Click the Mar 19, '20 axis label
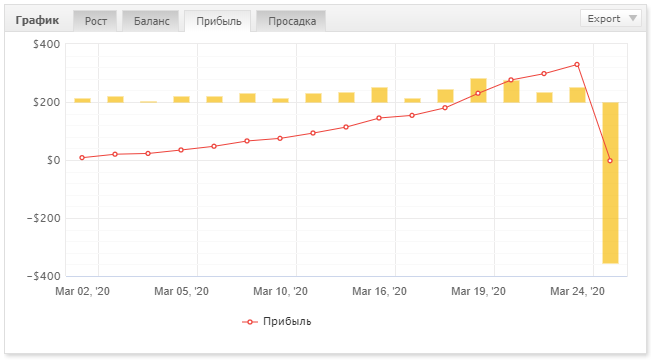This screenshot has height=360, width=651. (x=478, y=291)
